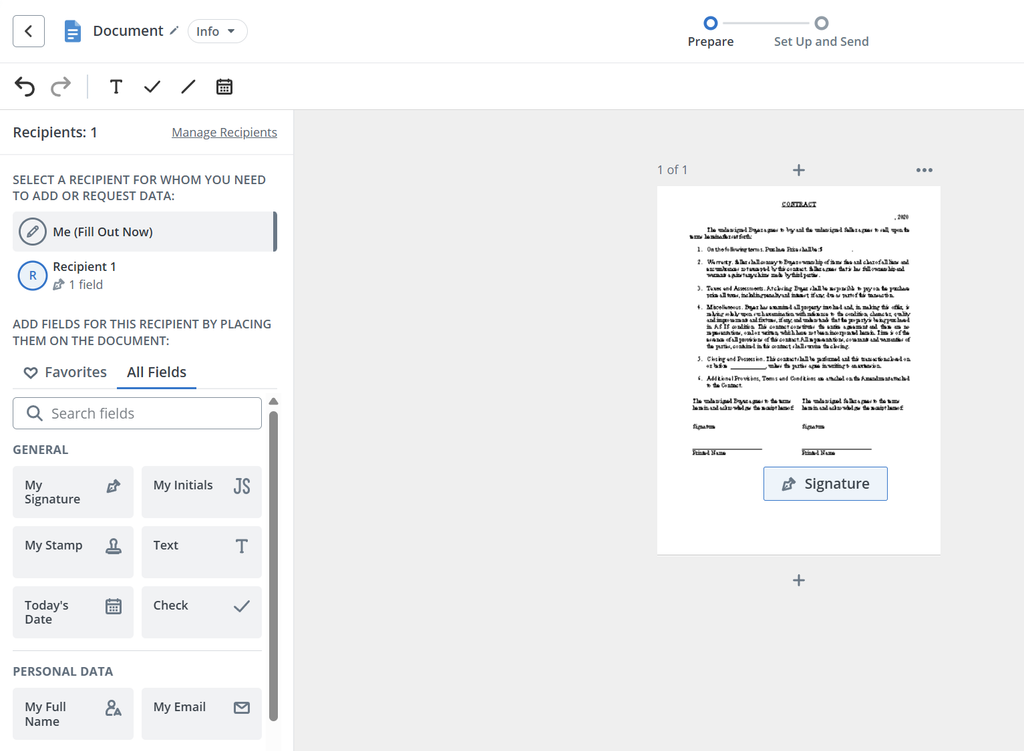Click the magnifier icon in Search fields

pyautogui.click(x=34, y=413)
